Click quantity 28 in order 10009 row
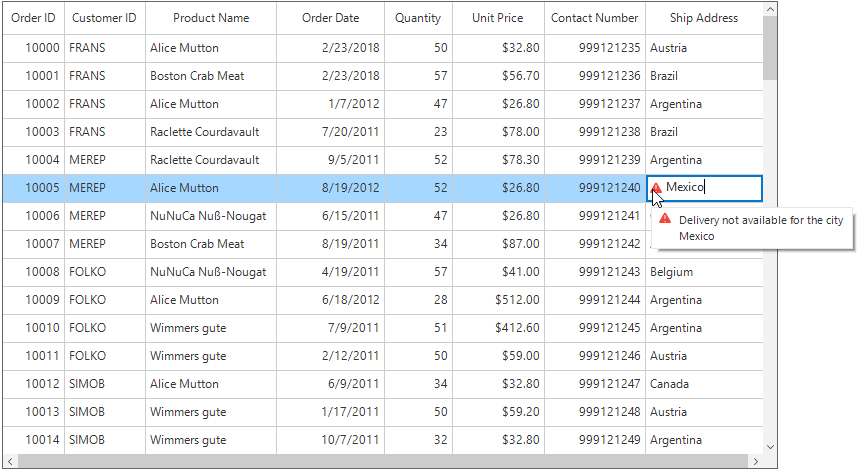Screen dimensions: 857x471 [419, 300]
